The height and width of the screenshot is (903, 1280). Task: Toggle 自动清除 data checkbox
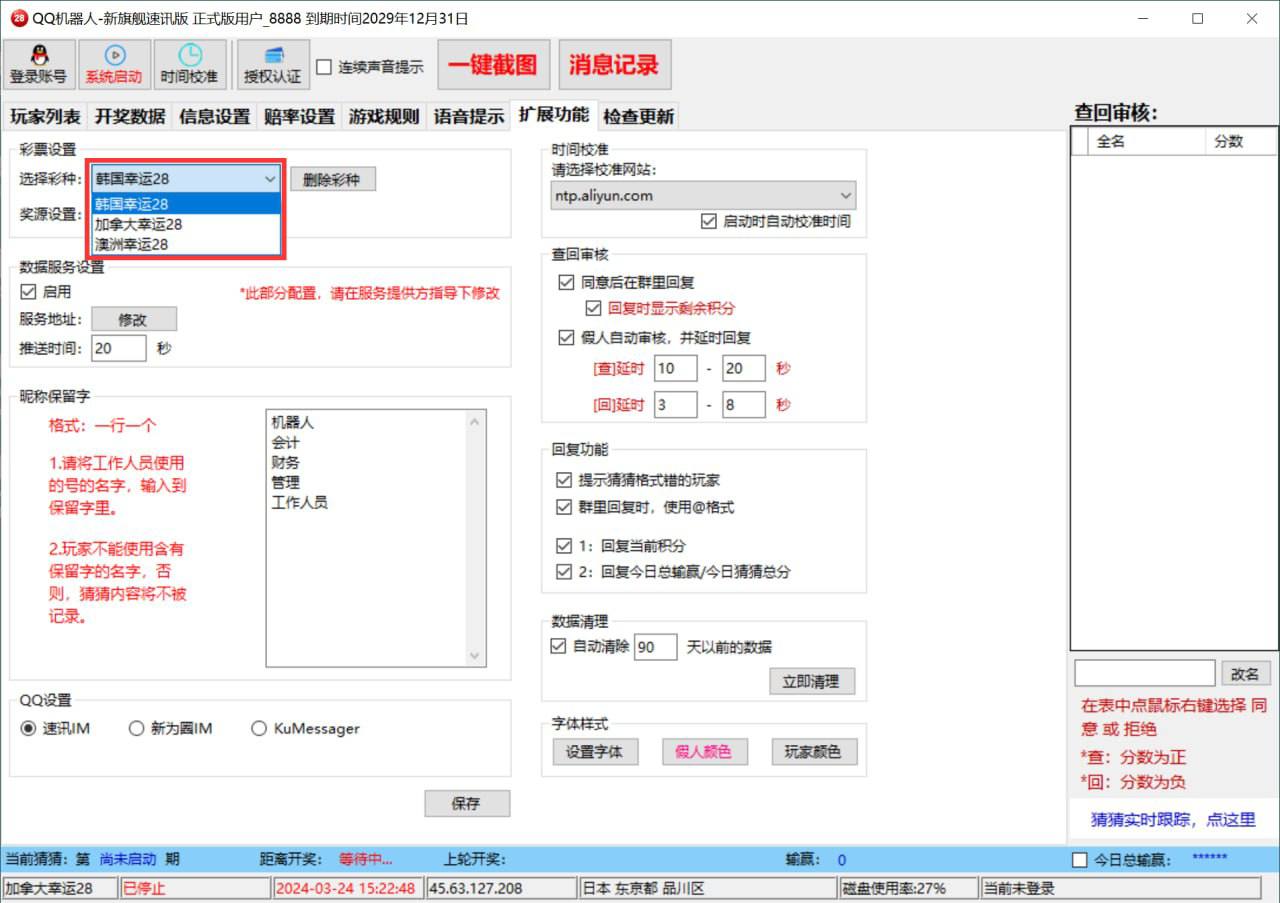(x=558, y=646)
